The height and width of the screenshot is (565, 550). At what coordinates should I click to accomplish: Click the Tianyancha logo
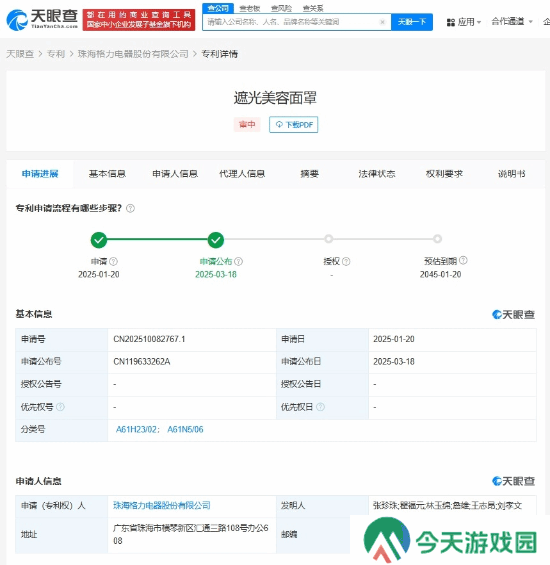point(42,19)
